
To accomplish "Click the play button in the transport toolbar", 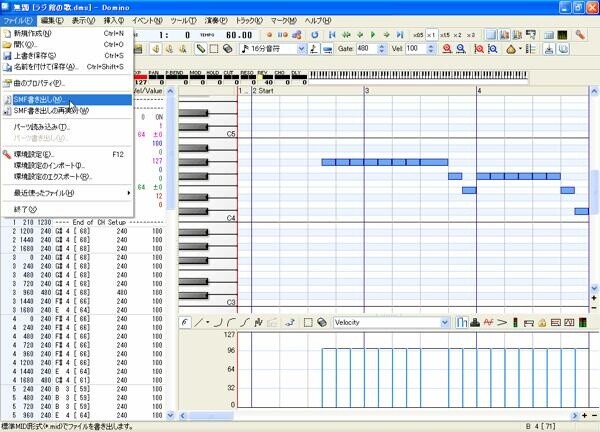I will [373, 35].
